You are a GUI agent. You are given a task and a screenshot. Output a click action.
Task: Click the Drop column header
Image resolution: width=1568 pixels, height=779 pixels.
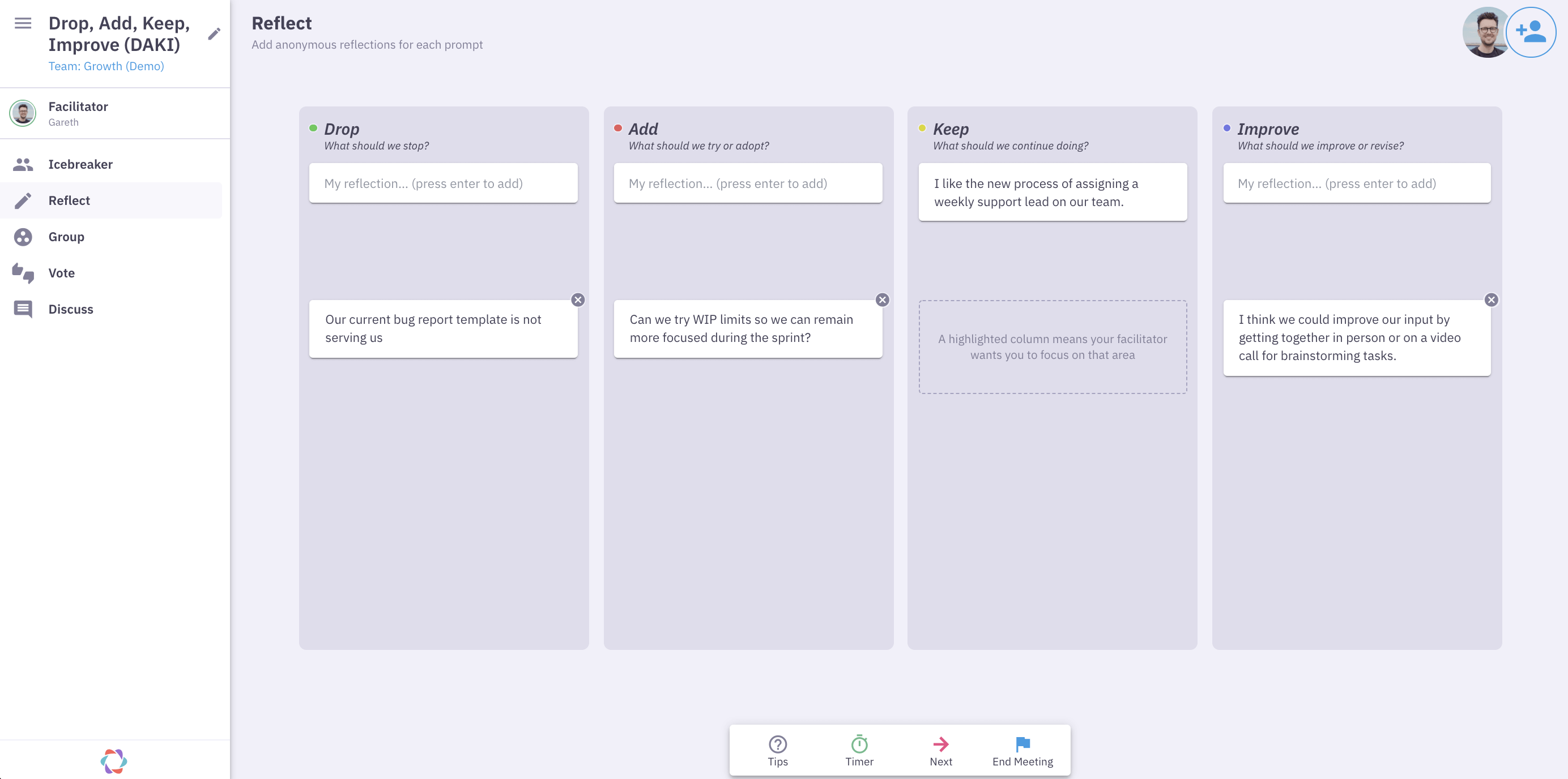click(342, 129)
